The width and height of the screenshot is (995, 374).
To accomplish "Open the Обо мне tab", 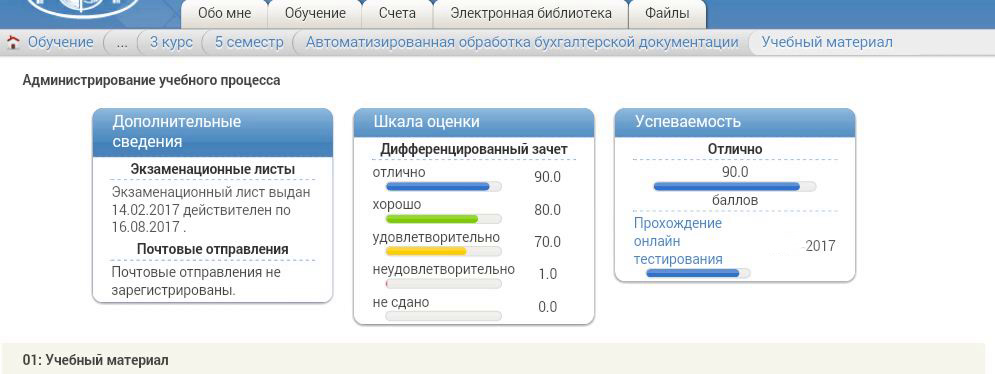I will tap(225, 14).
